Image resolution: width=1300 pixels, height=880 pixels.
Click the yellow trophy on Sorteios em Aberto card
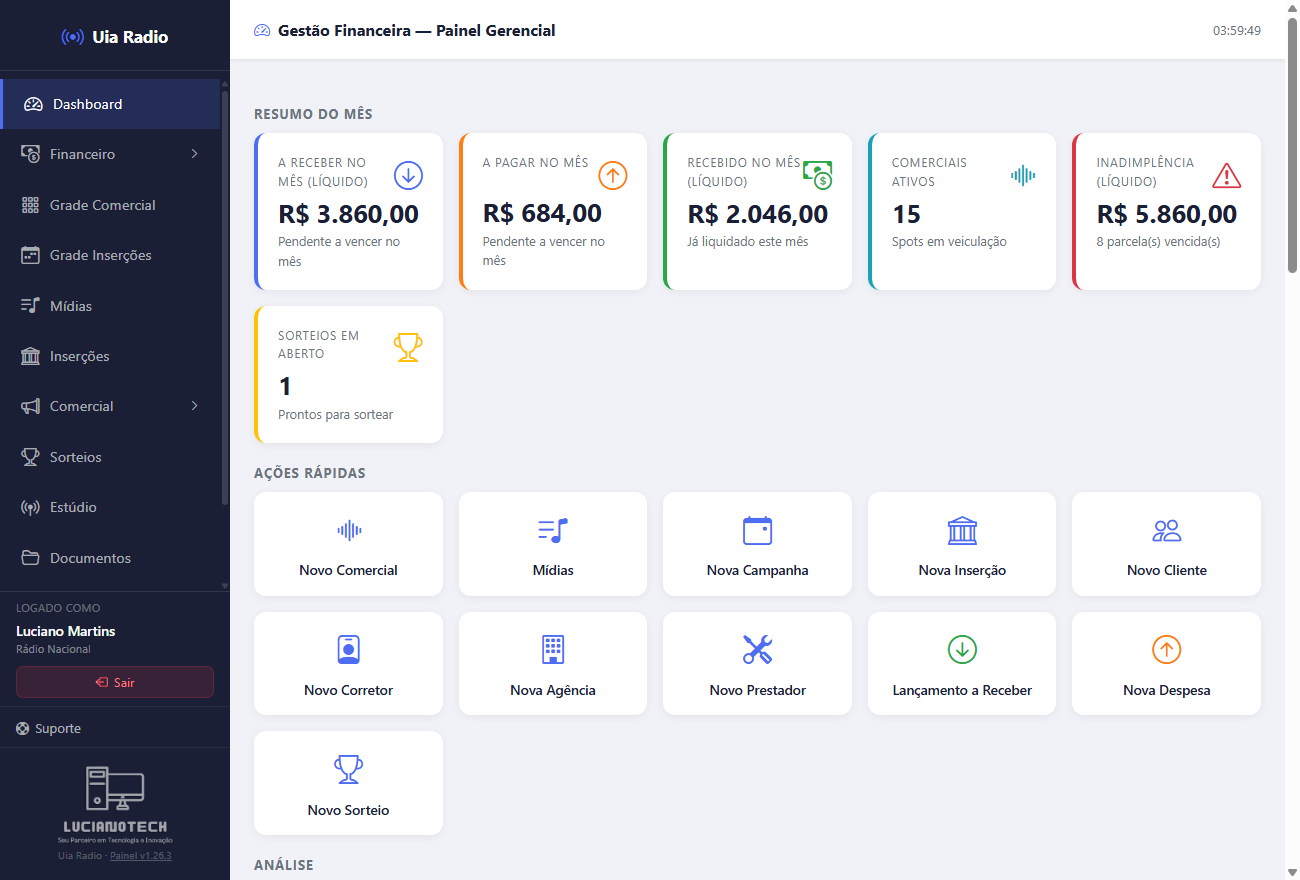[408, 348]
